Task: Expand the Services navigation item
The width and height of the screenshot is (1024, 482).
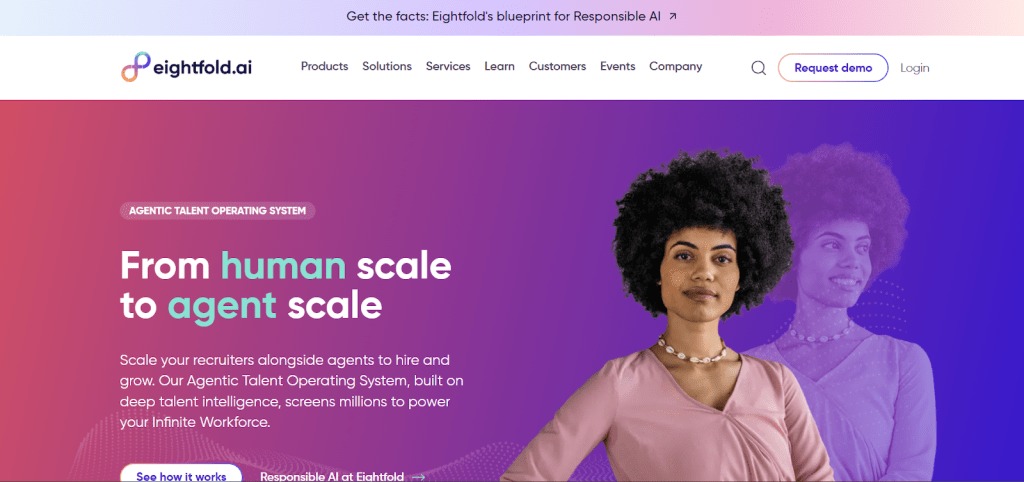Action: coord(448,67)
